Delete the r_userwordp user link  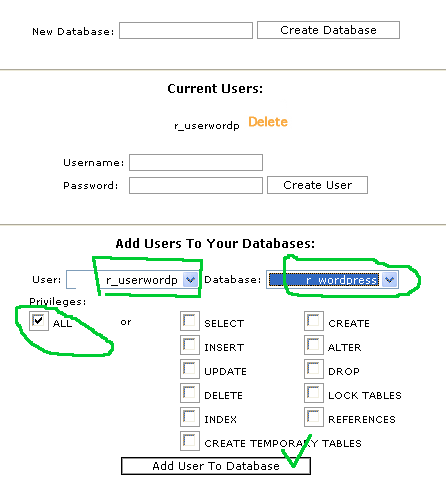268,122
